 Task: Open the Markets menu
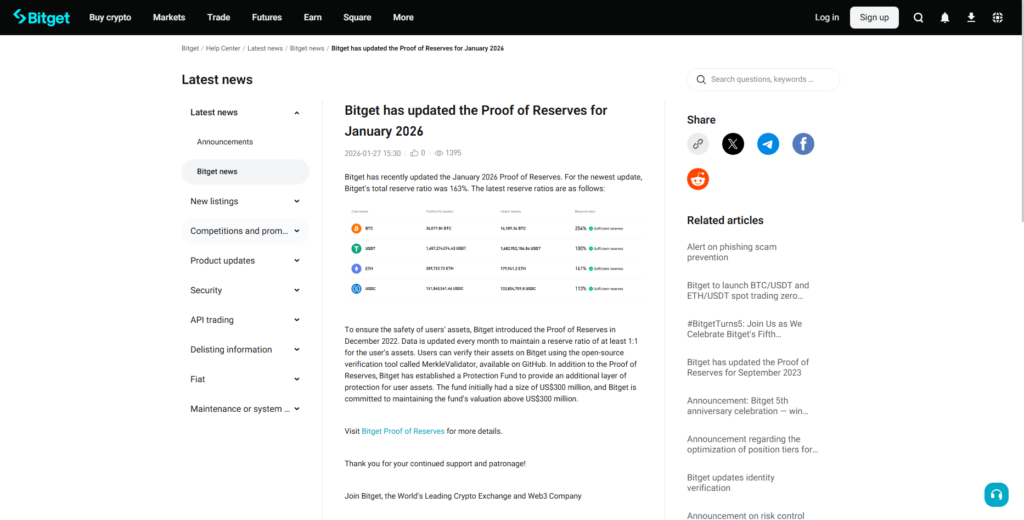click(169, 18)
